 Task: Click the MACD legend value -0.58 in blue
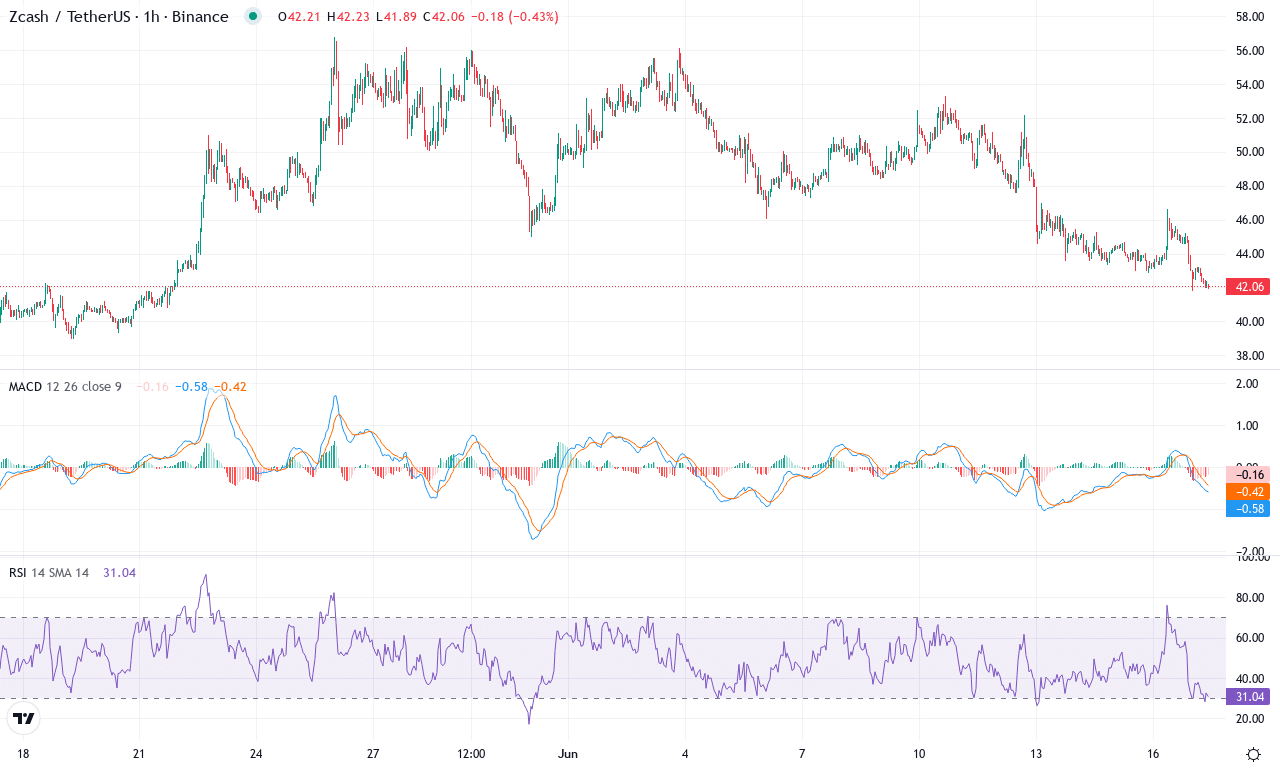[191, 386]
